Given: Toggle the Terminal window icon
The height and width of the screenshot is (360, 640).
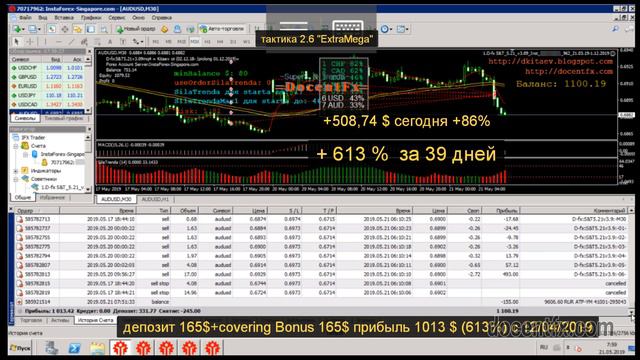Looking at the screenshot, I should coord(91,29).
